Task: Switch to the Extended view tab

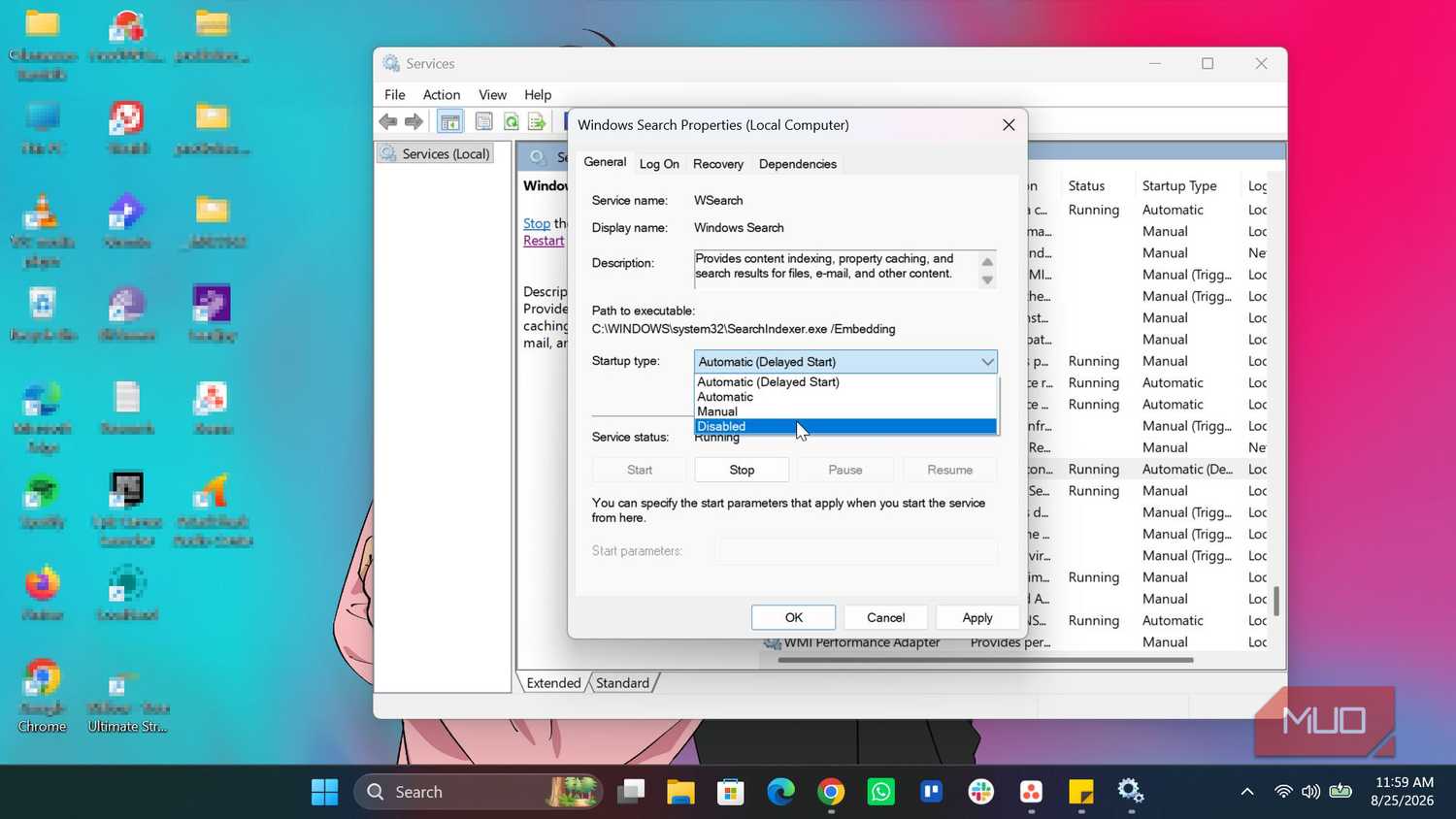Action: click(x=553, y=683)
